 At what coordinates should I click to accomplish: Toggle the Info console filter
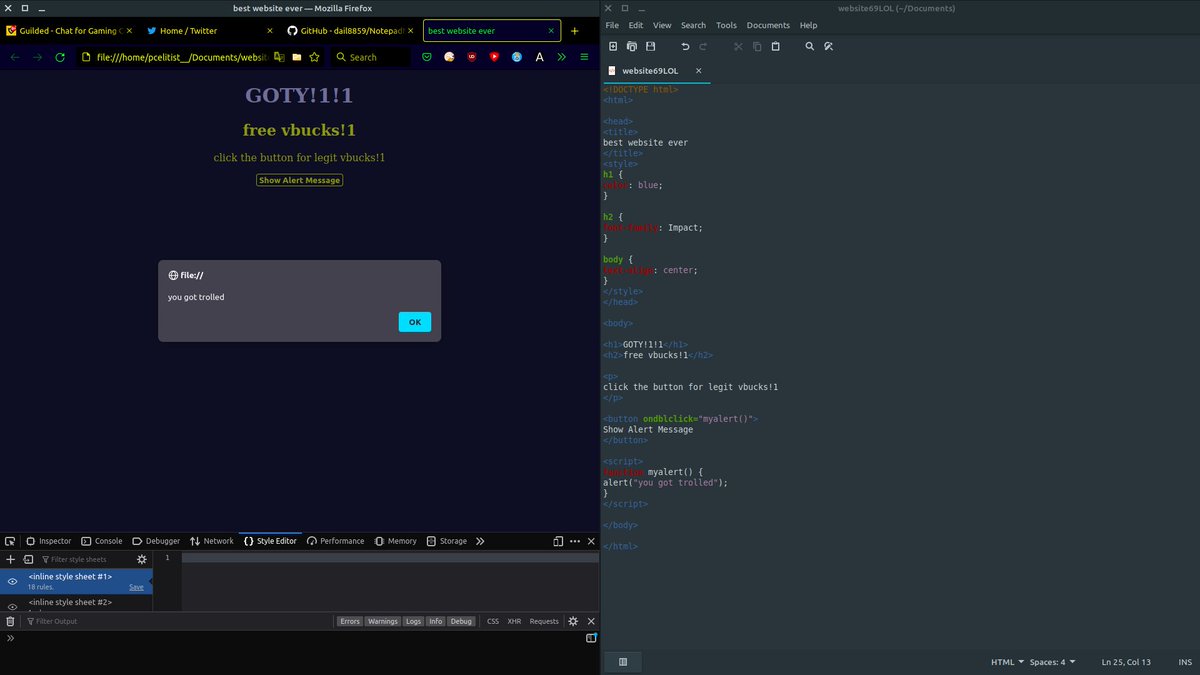point(436,621)
